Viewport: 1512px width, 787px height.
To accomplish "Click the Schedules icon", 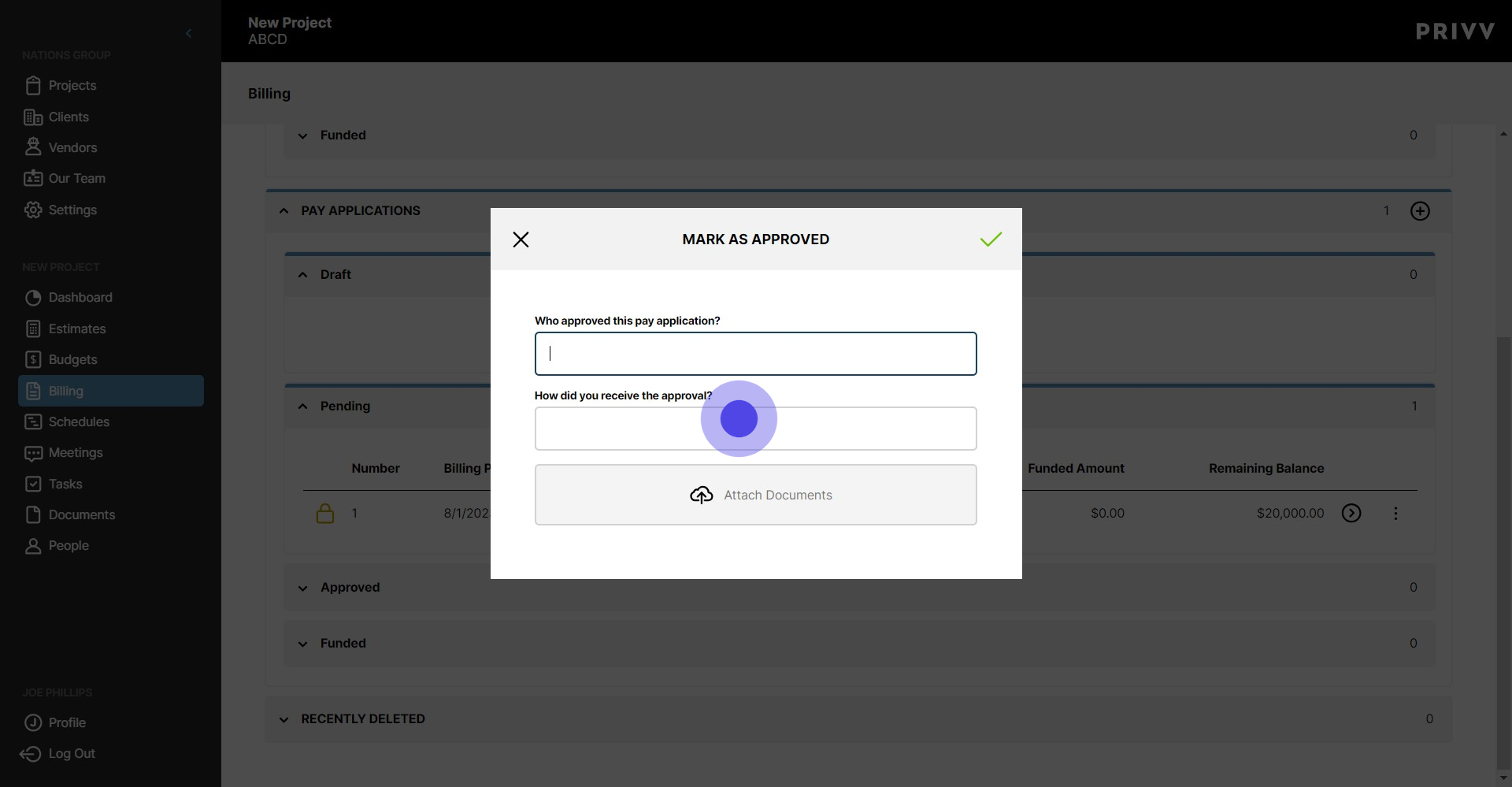I will tap(33, 421).
